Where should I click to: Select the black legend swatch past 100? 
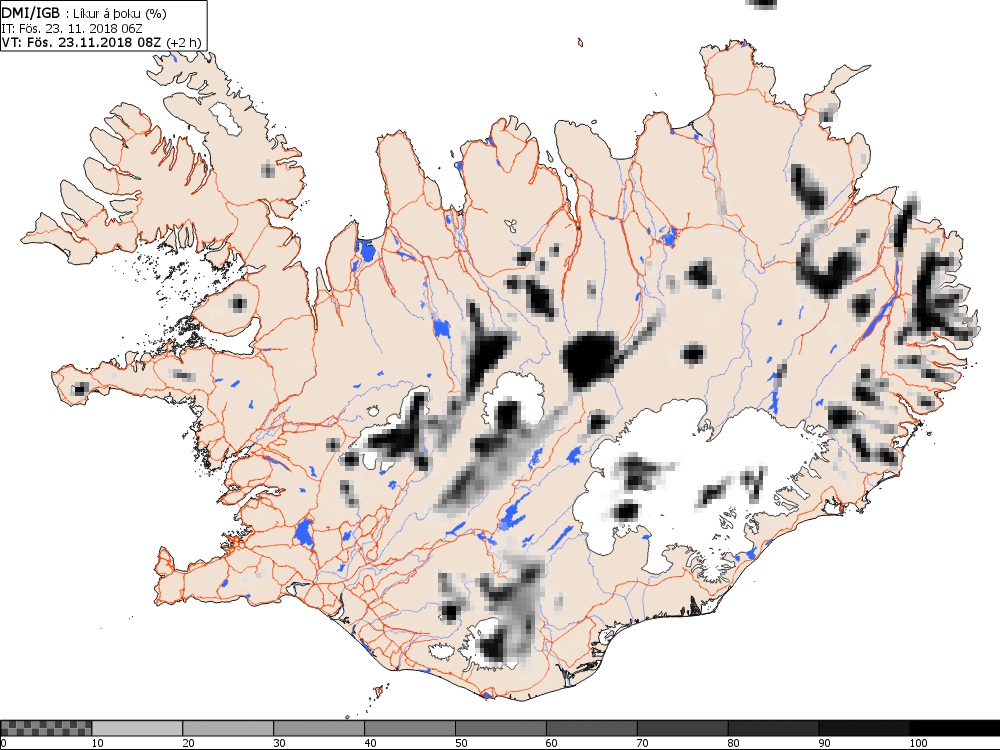pyautogui.click(x=955, y=728)
